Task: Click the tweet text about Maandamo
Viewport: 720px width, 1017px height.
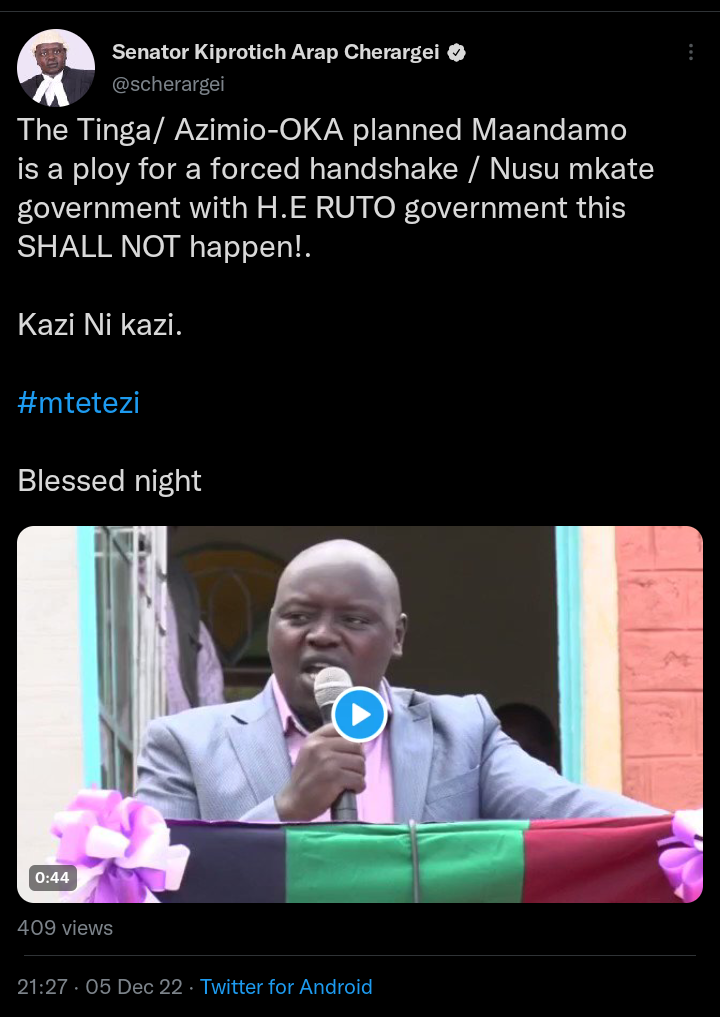Action: 335,188
